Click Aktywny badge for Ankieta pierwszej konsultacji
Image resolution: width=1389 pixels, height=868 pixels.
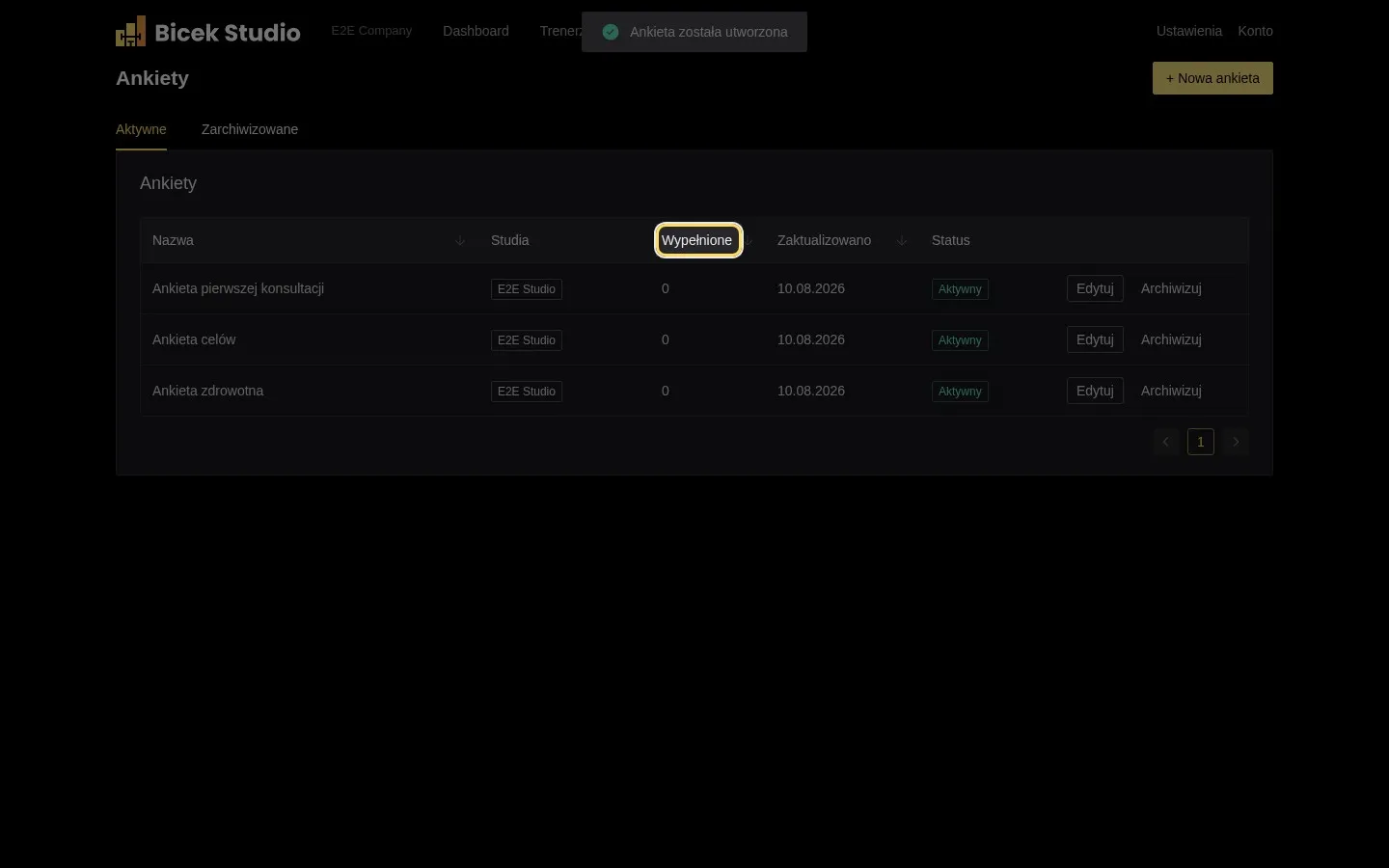click(x=960, y=289)
